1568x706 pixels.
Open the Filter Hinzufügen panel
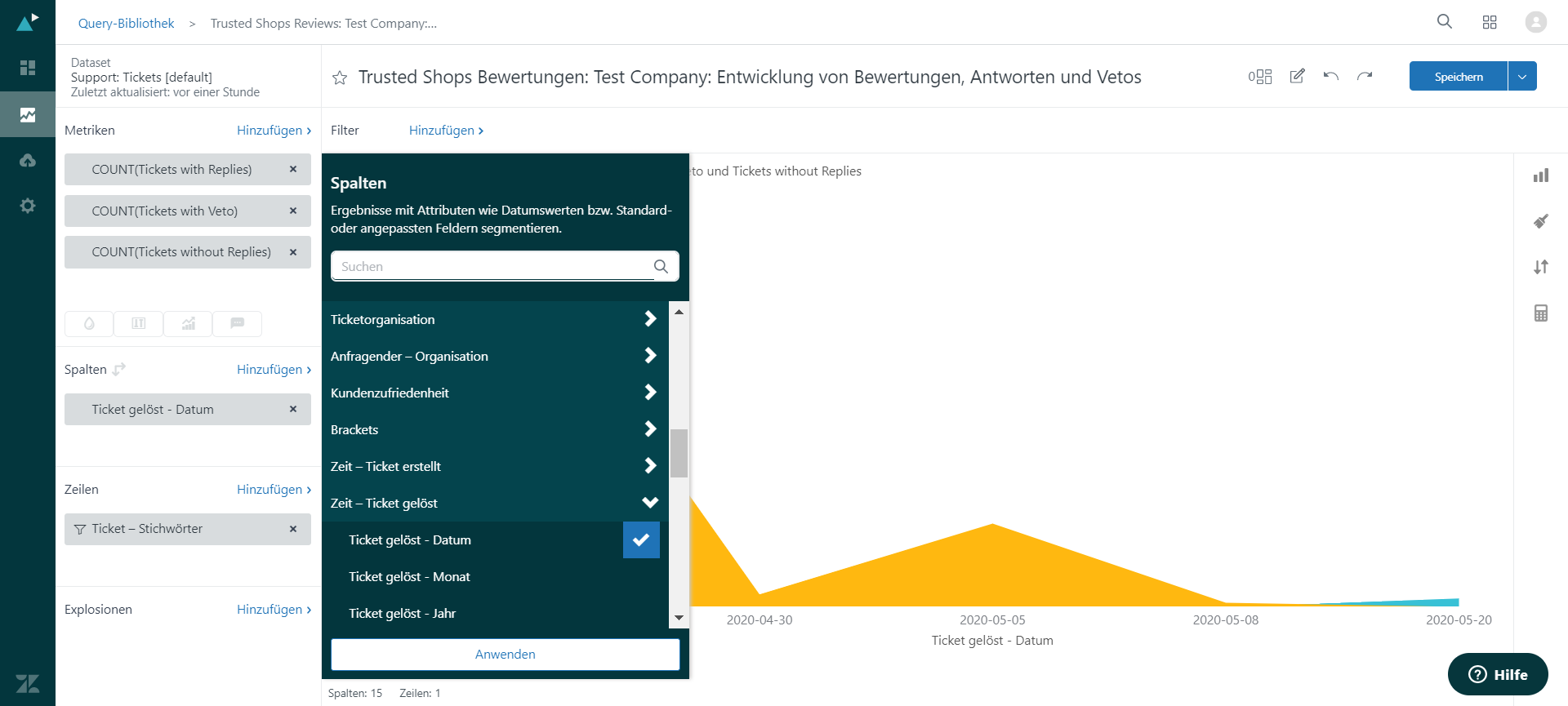point(446,130)
